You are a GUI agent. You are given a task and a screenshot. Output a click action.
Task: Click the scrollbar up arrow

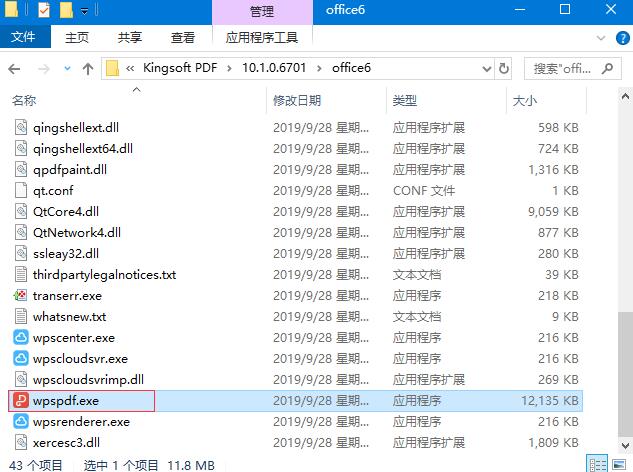(625, 96)
